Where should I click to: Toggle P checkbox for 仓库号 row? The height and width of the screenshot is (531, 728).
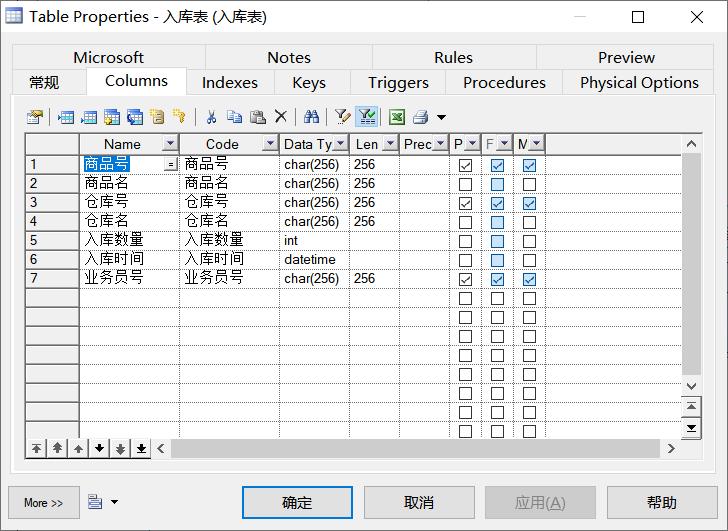(x=465, y=203)
